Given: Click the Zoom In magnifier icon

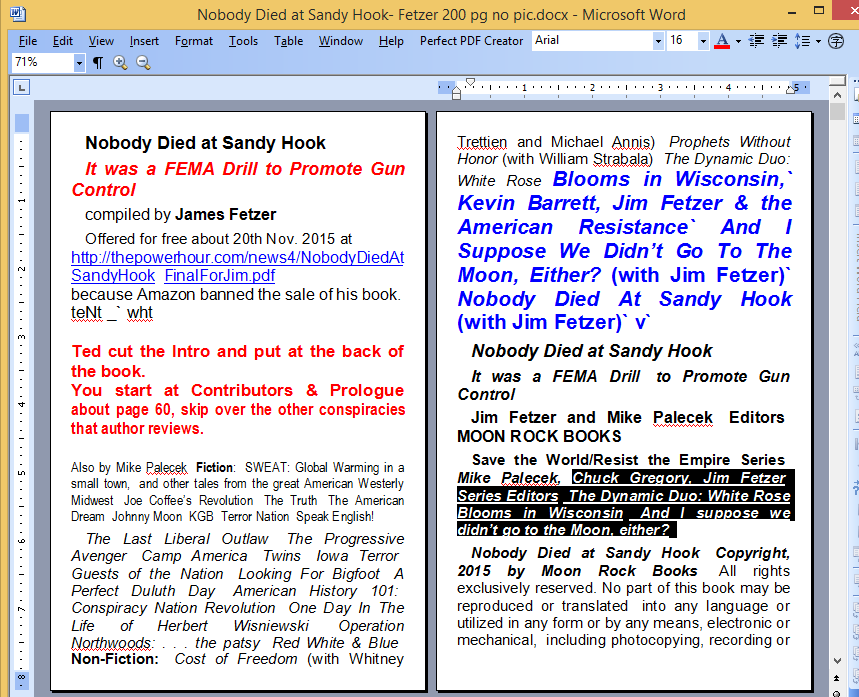Looking at the screenshot, I should pyautogui.click(x=120, y=62).
